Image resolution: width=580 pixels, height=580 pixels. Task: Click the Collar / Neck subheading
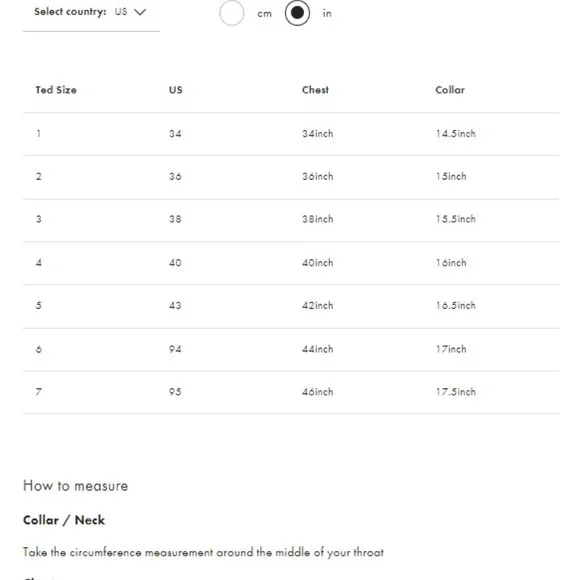[x=64, y=520]
